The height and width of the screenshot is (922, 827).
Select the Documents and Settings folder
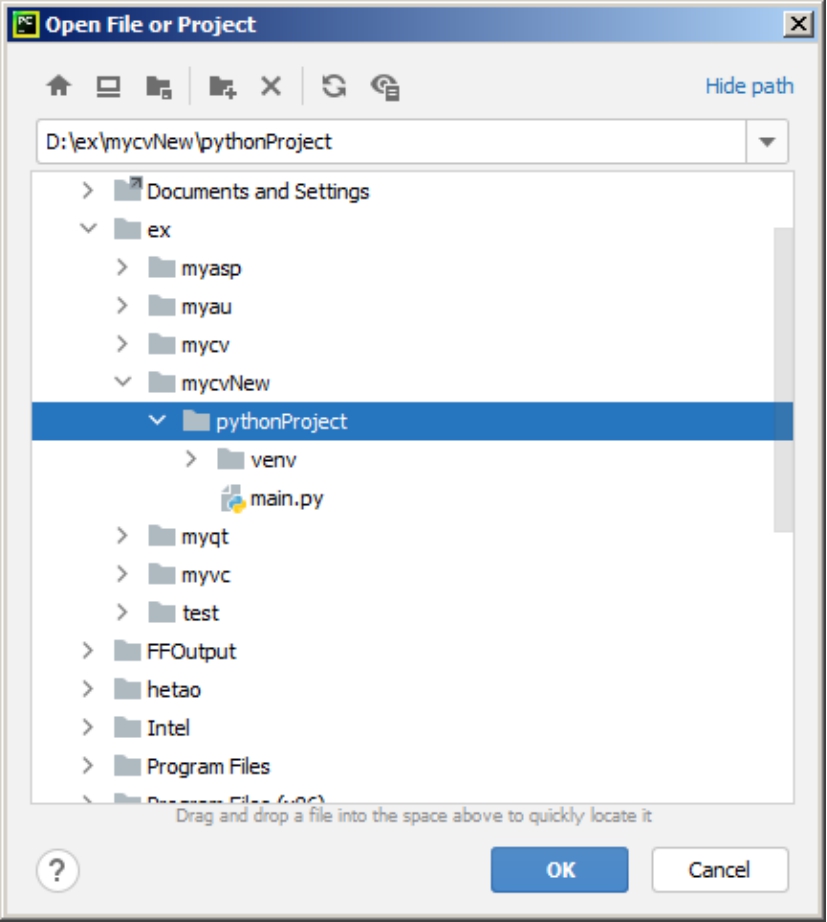(x=257, y=191)
